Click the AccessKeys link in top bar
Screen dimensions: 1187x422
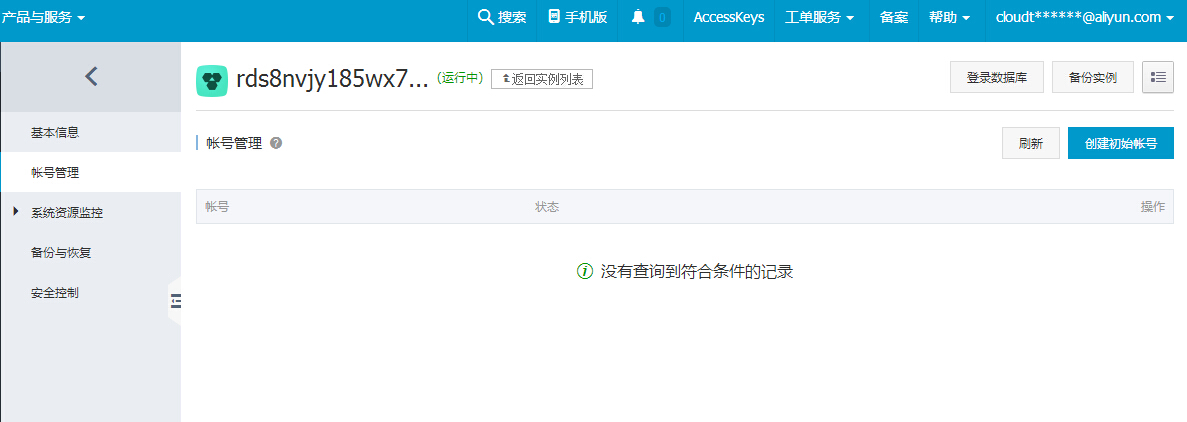click(729, 17)
